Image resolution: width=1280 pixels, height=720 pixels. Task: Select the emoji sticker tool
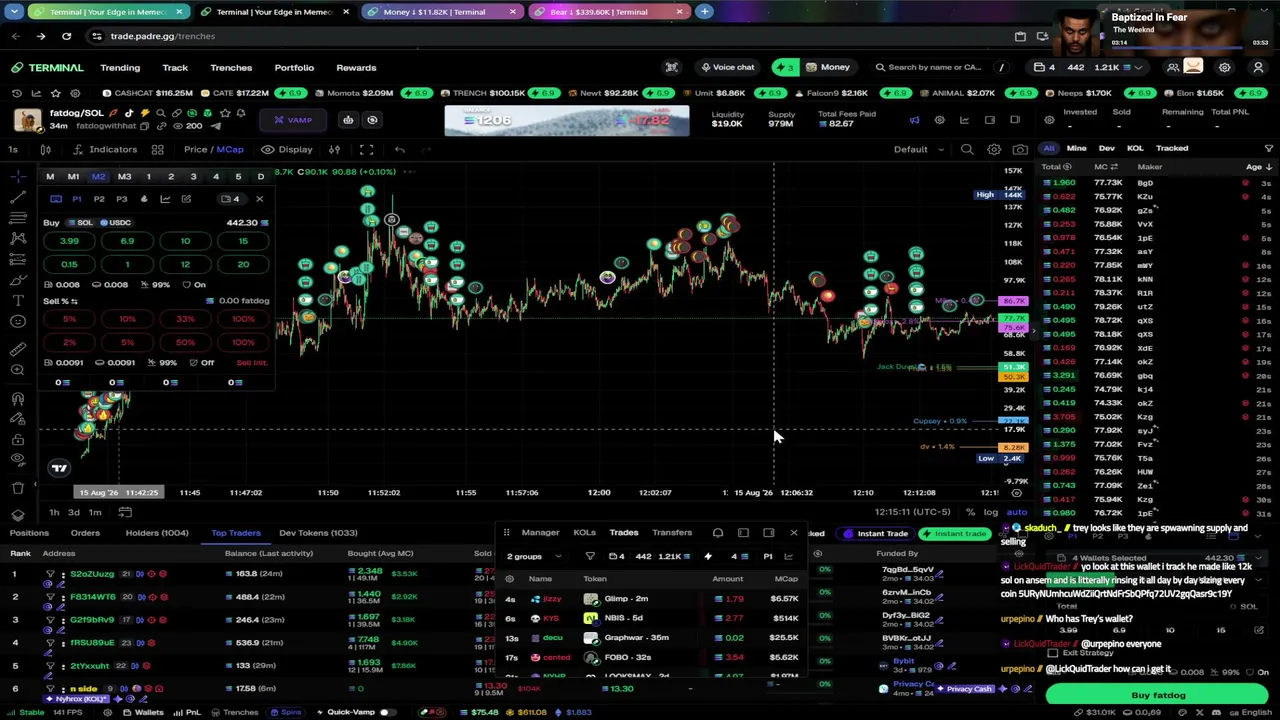tap(18, 321)
